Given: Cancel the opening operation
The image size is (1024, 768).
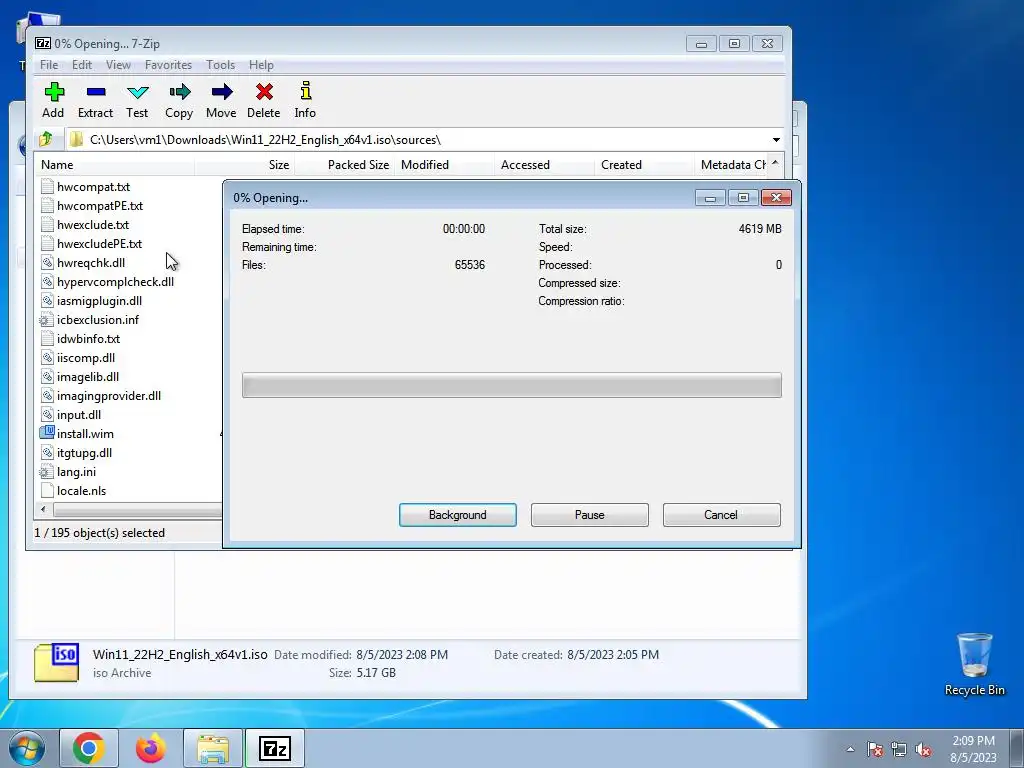Looking at the screenshot, I should coord(721,515).
